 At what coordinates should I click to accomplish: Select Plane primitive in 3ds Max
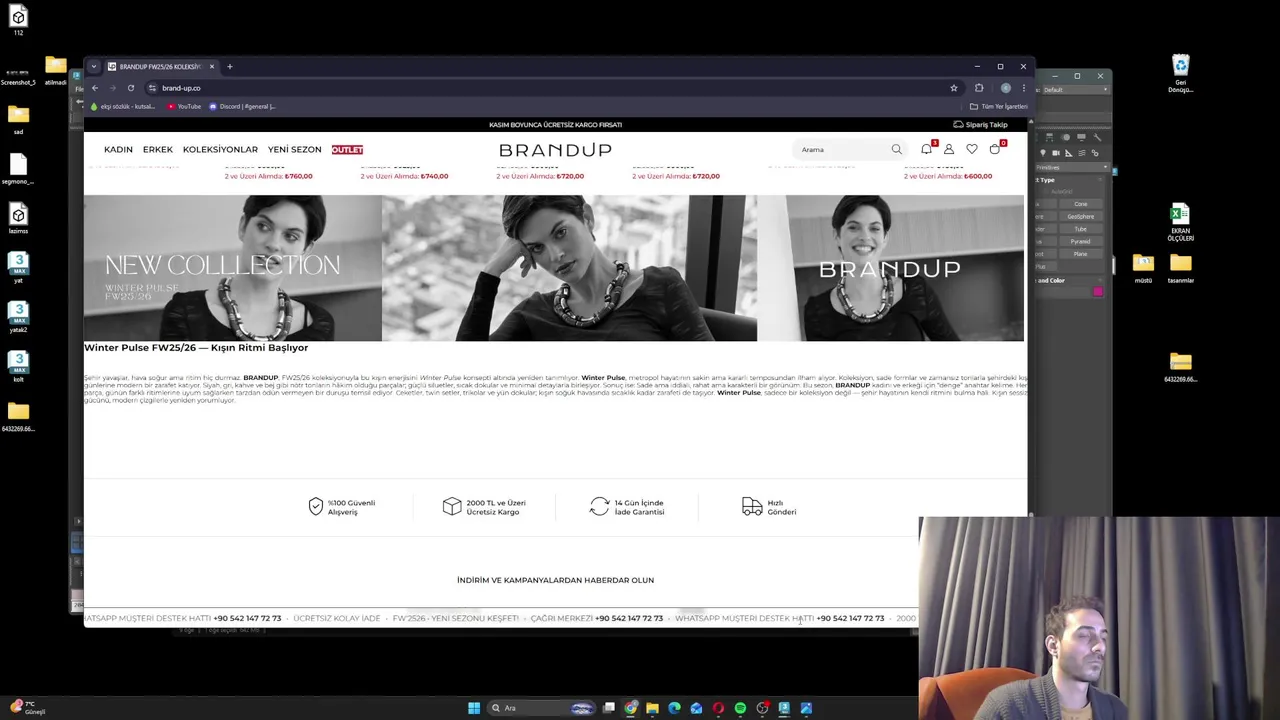(1080, 254)
